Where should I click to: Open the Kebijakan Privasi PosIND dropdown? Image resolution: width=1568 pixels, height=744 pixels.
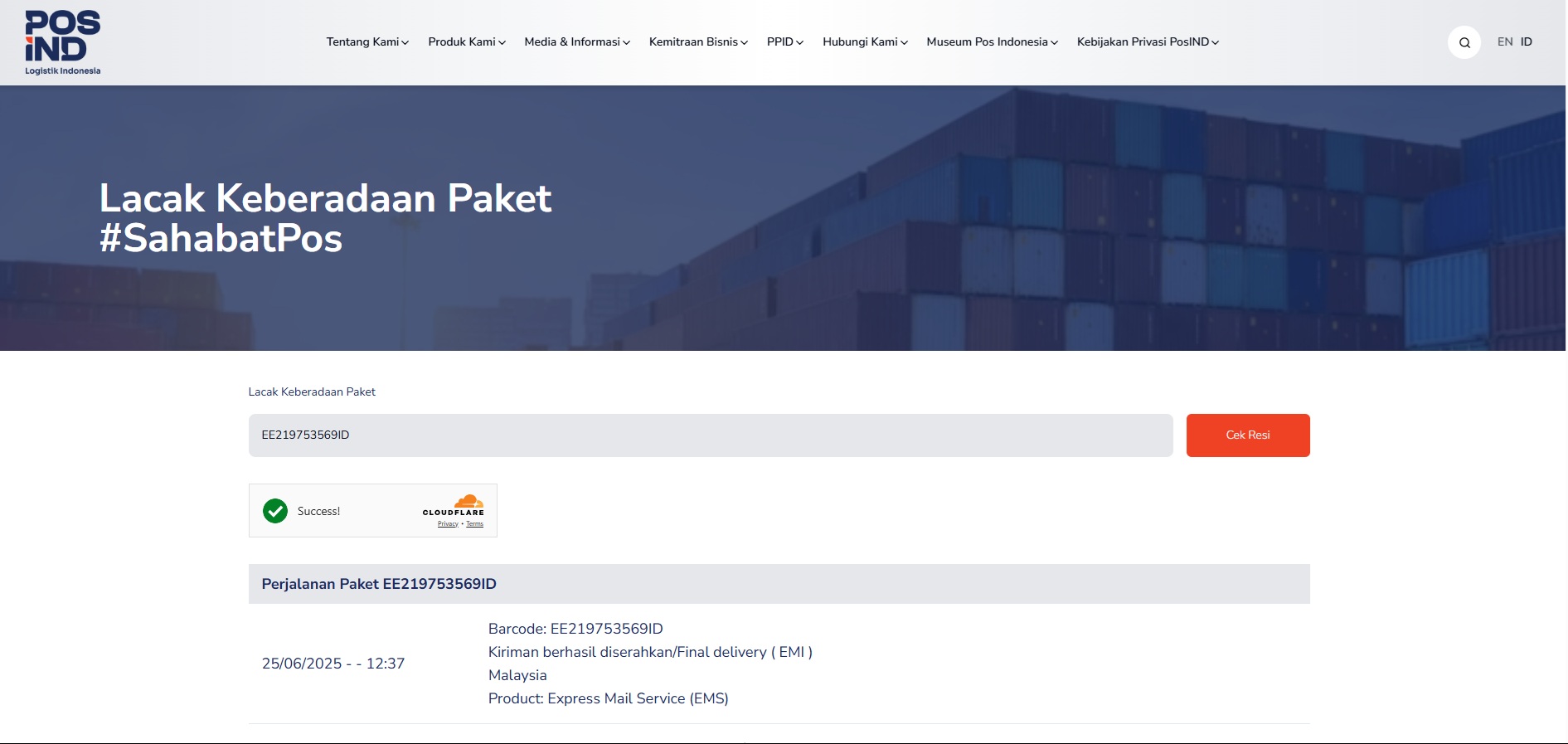click(x=1148, y=42)
